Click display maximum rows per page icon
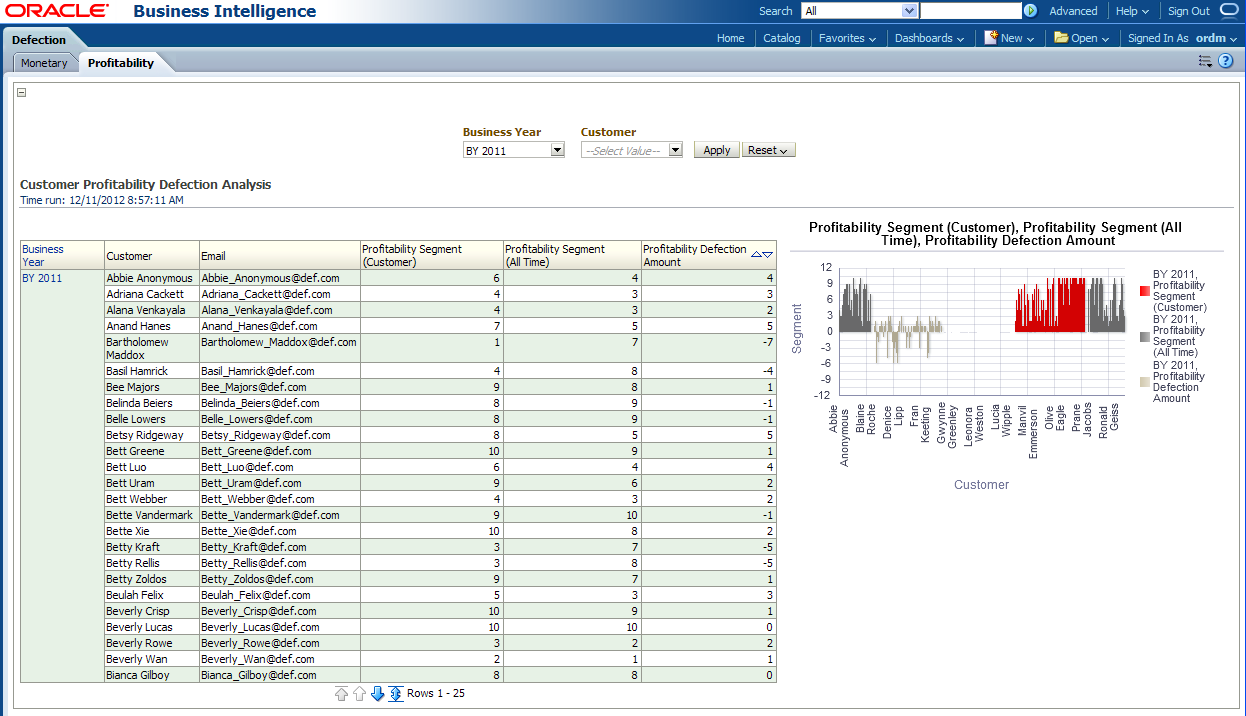Screen dimensions: 1246x716 pyautogui.click(x=396, y=694)
